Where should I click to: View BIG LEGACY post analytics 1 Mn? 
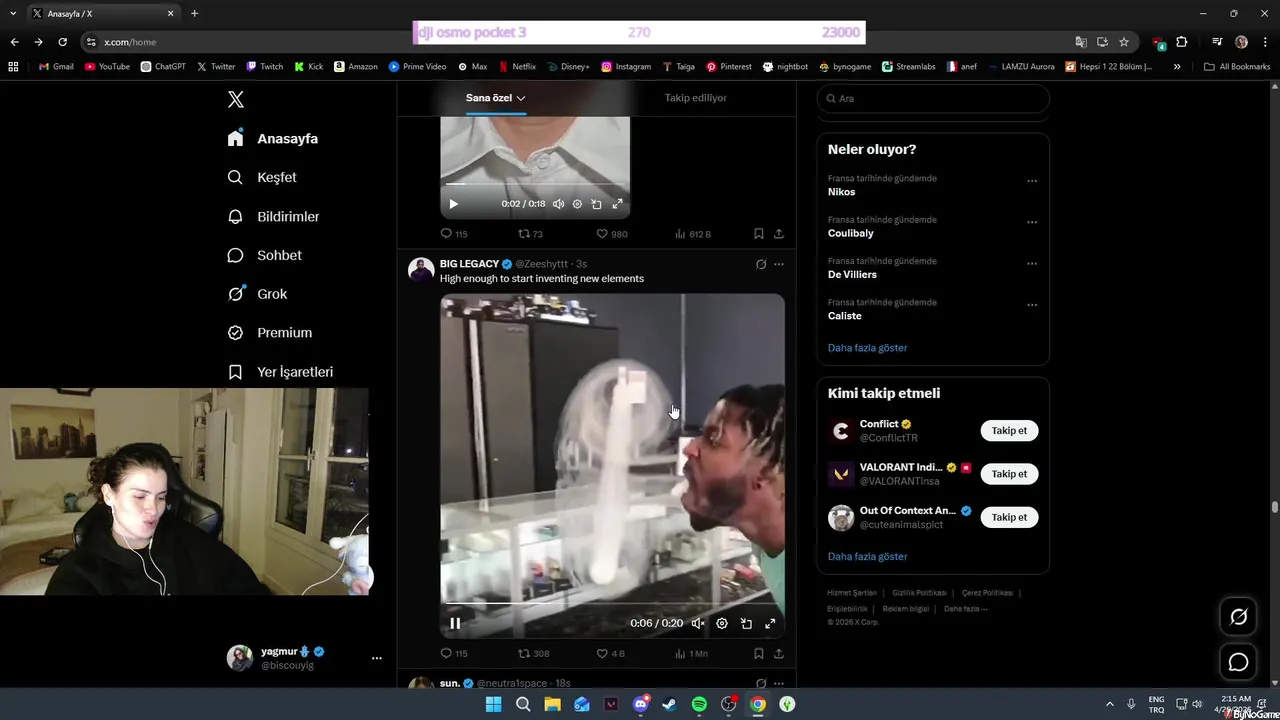691,653
